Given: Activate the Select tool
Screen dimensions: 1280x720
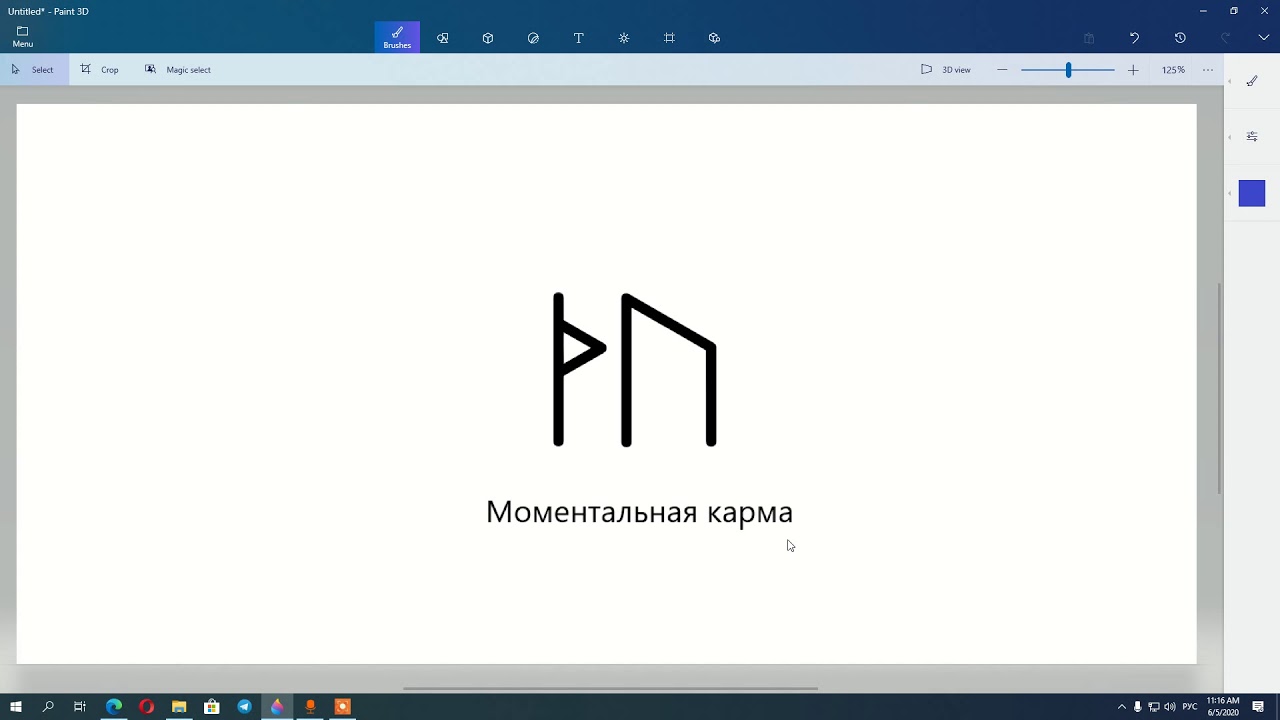Looking at the screenshot, I should [33, 70].
